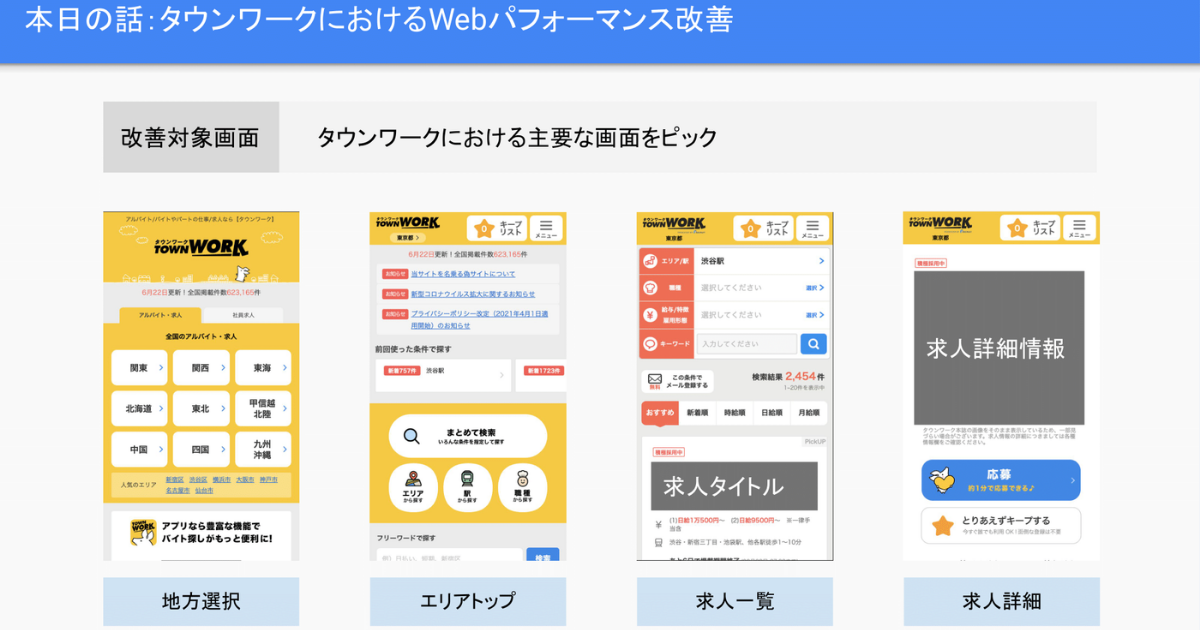
Task: Click the blue magnifier search button
Action: click(814, 344)
